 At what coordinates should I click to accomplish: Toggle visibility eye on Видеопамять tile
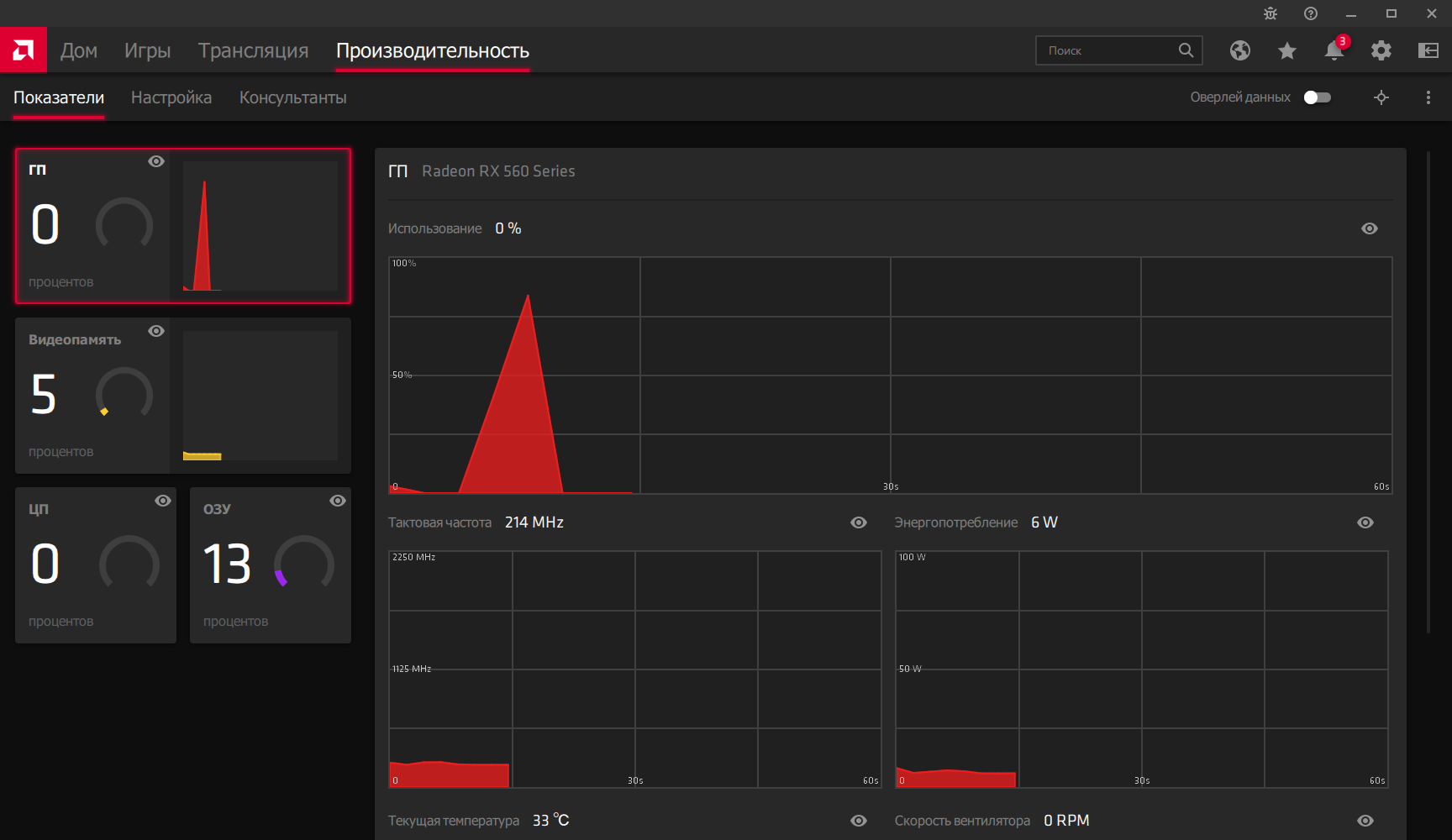[156, 331]
